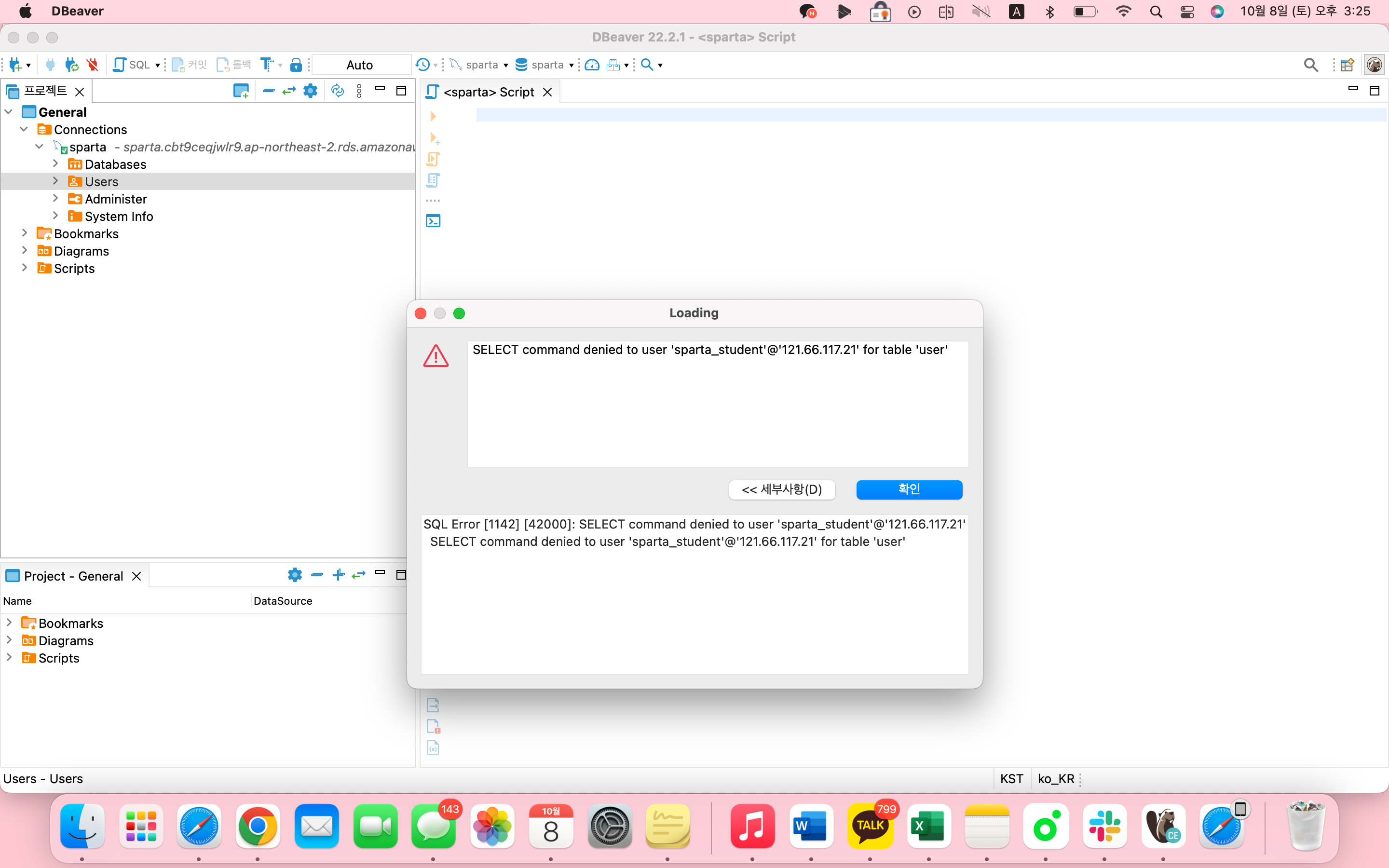Select the Project - General tab

pyautogui.click(x=73, y=576)
